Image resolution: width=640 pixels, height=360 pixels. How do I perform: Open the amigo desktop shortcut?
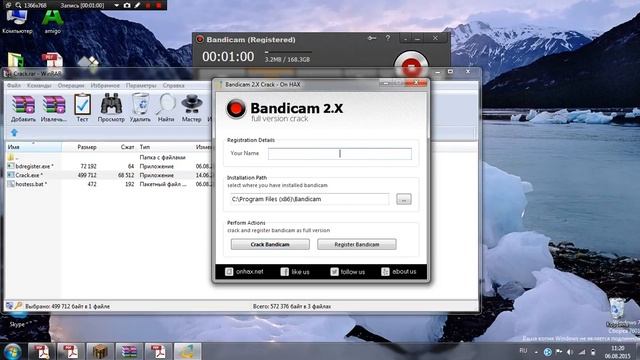coord(53,21)
